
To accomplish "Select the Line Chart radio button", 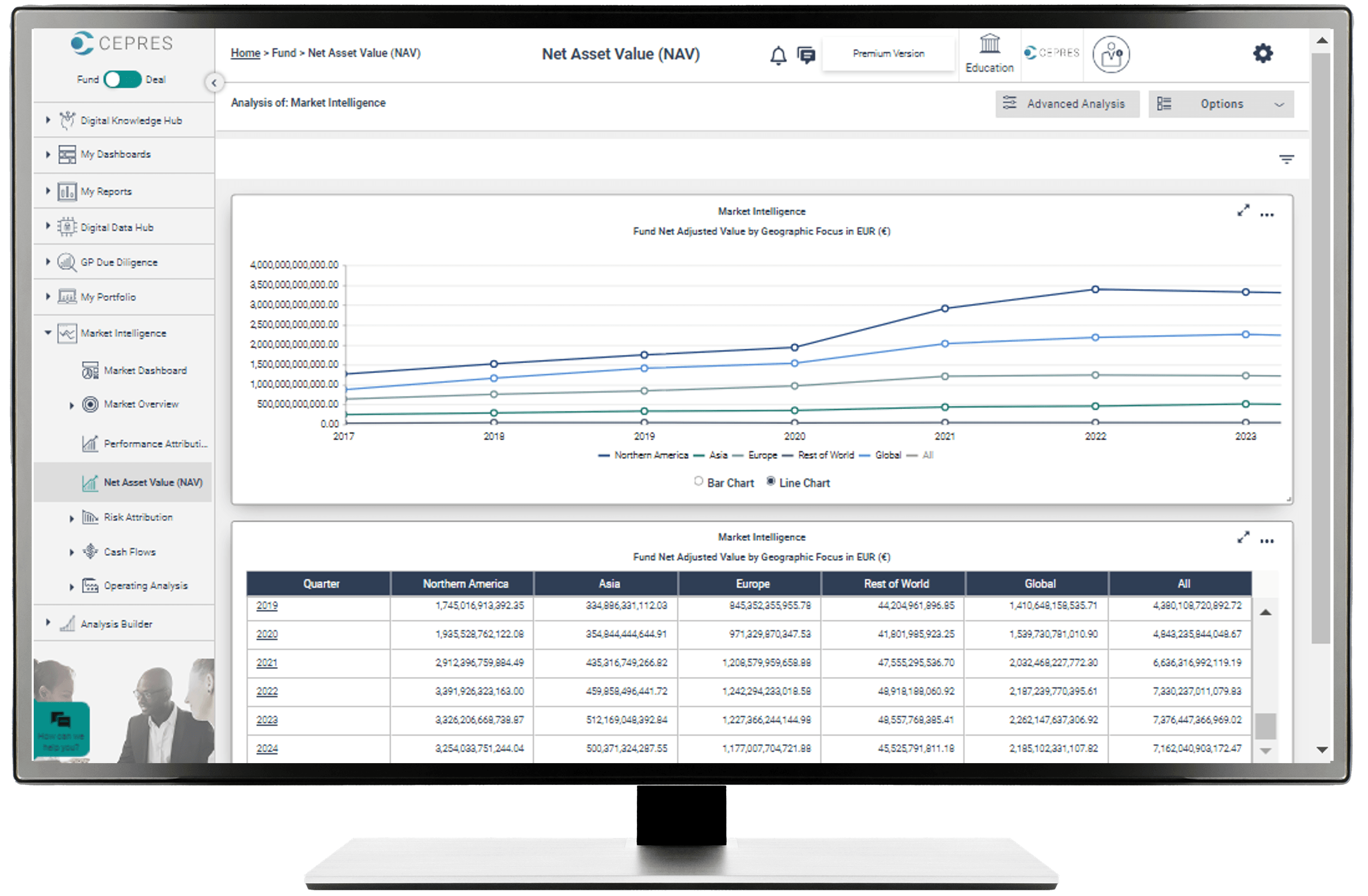I will point(771,481).
